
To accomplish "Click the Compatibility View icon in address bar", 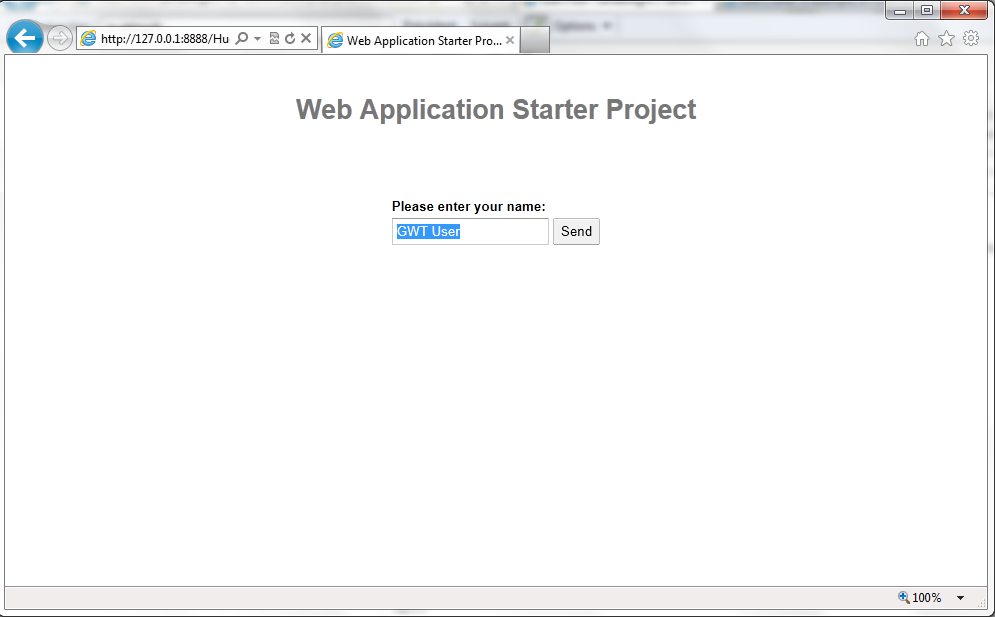I will [x=272, y=37].
